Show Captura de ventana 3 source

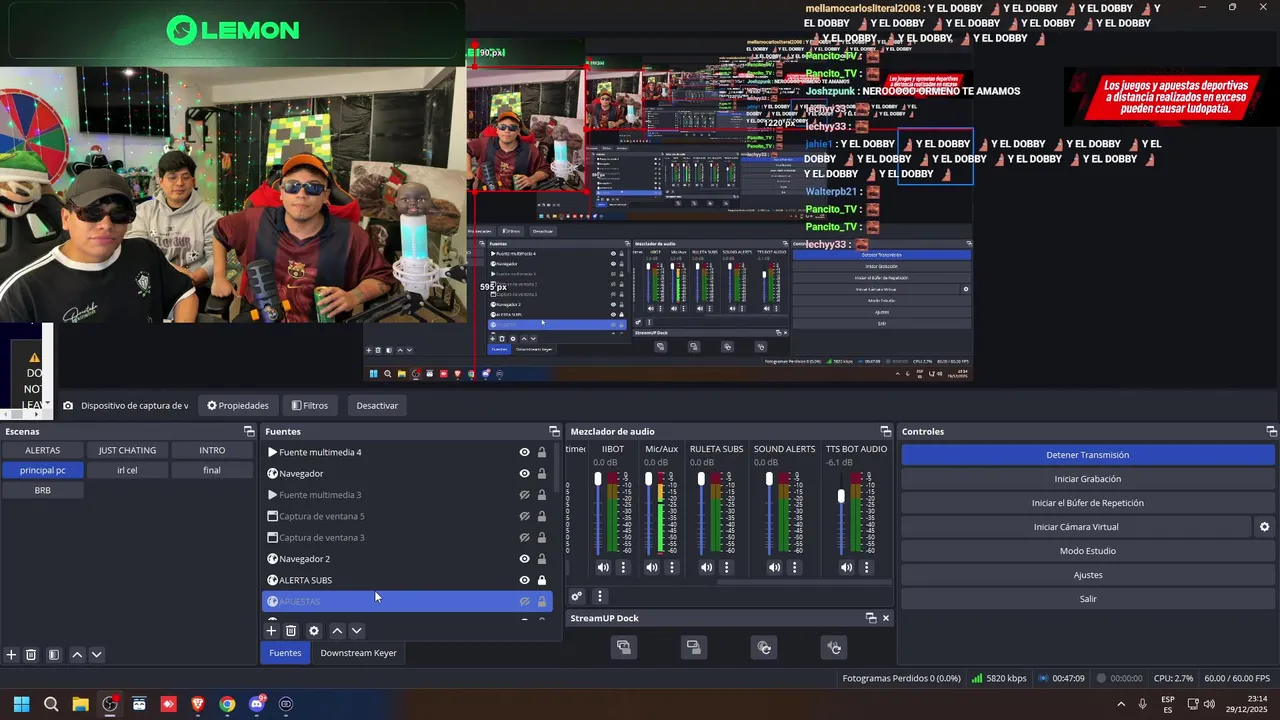pyautogui.click(x=524, y=537)
